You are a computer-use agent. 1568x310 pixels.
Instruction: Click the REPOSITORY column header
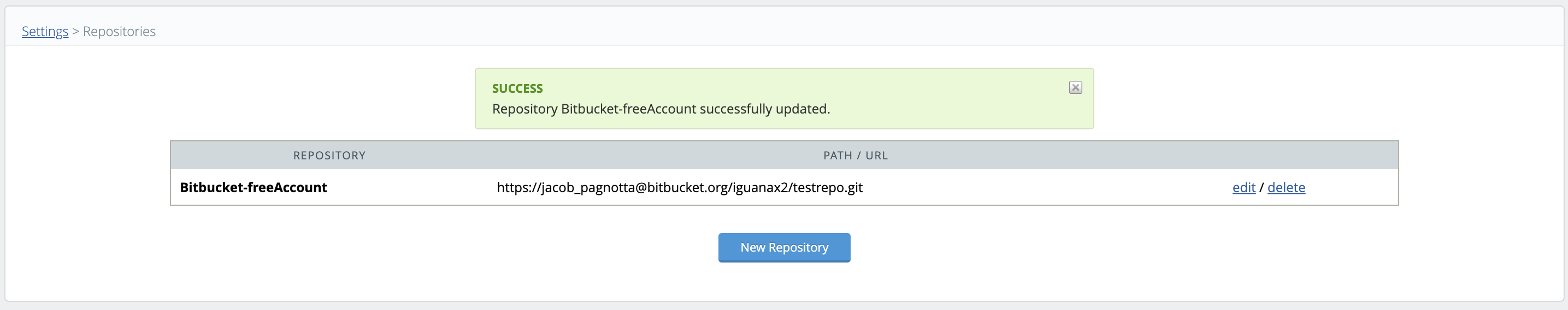pyautogui.click(x=329, y=156)
